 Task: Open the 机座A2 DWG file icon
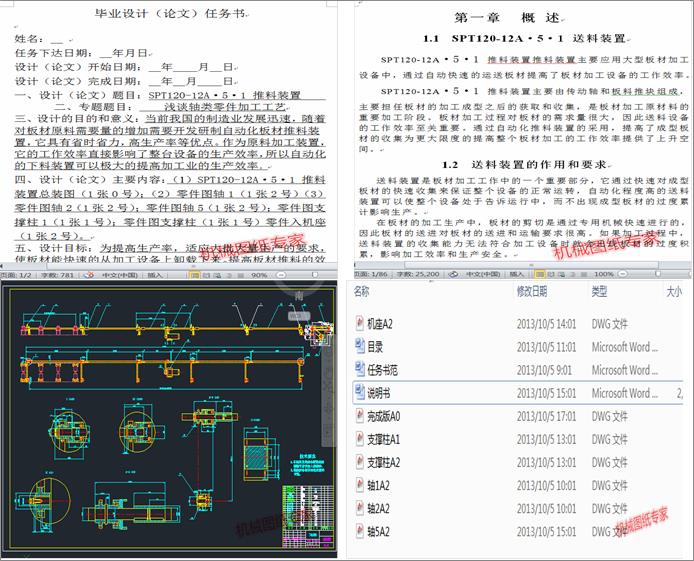click(359, 323)
